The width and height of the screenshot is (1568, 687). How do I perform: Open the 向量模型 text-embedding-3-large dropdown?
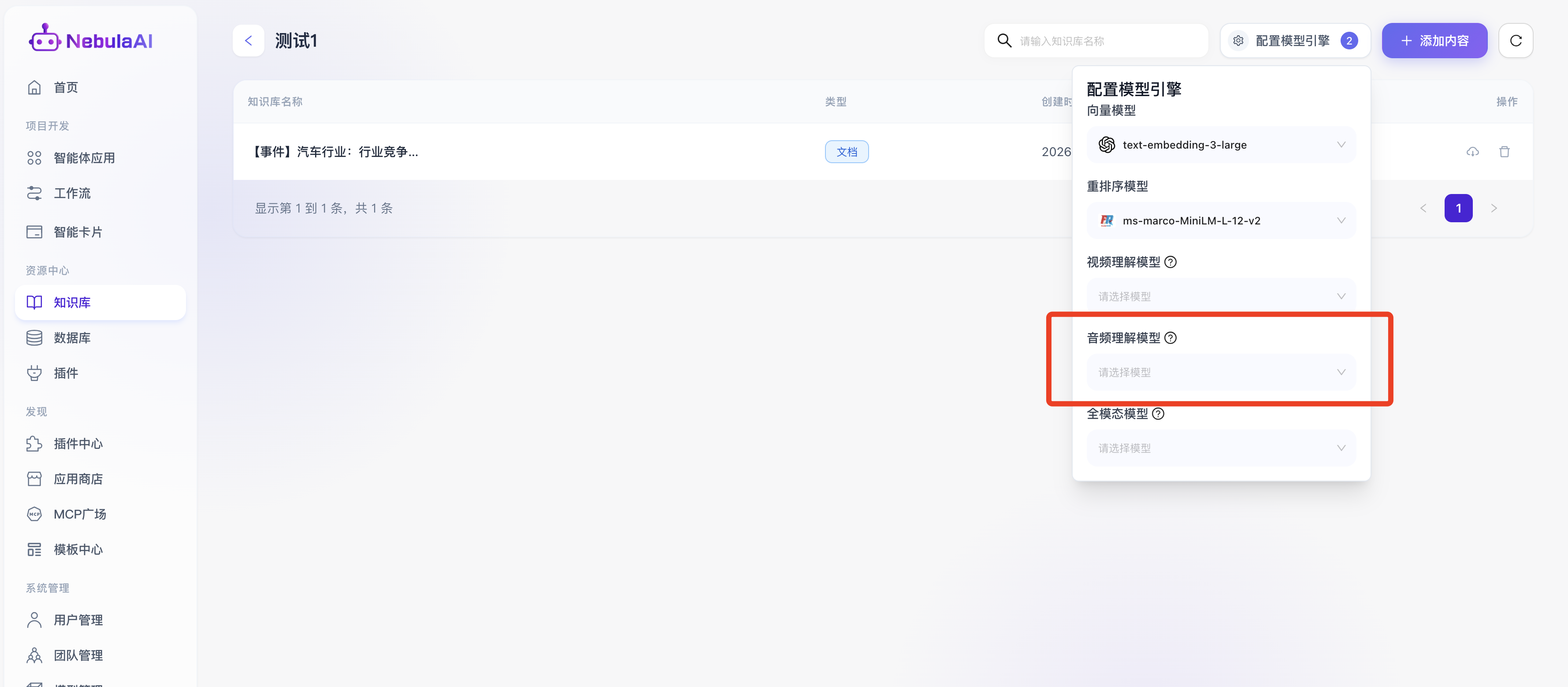coord(1220,145)
